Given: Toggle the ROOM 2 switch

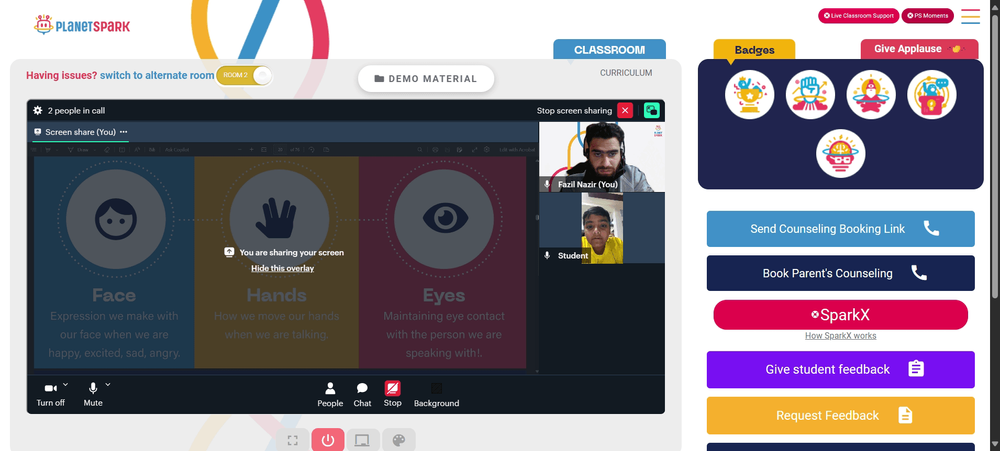Looking at the screenshot, I should (244, 75).
